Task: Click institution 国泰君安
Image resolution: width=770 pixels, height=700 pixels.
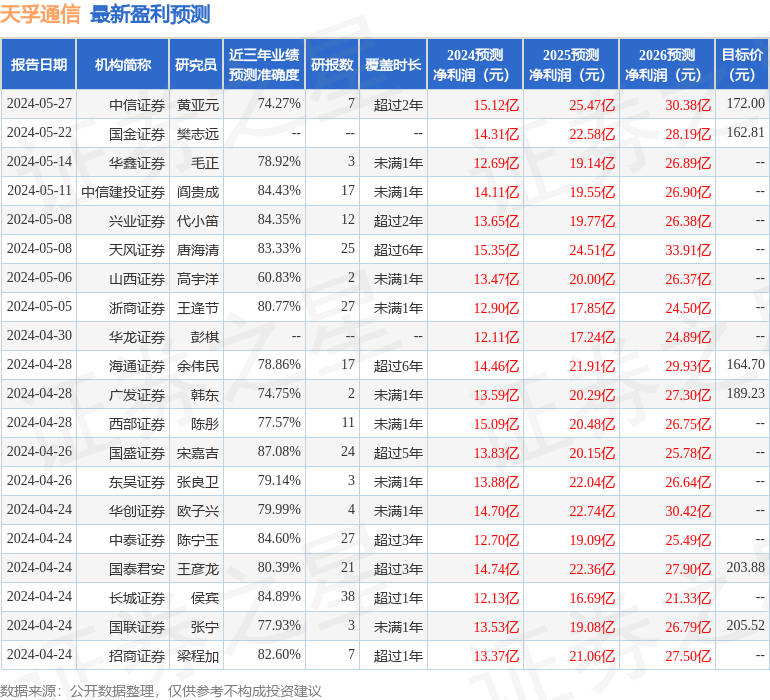Action: (137, 569)
